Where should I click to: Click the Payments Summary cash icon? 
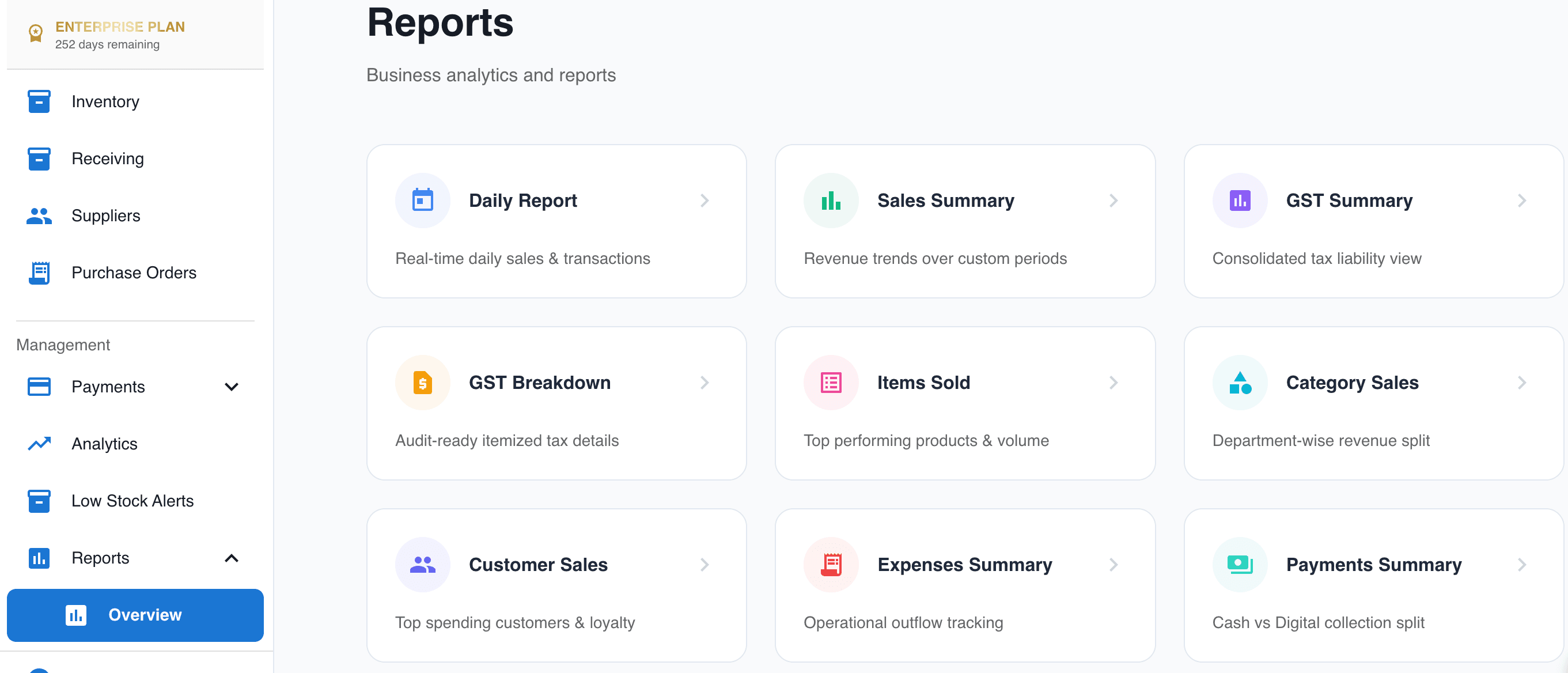click(1239, 565)
